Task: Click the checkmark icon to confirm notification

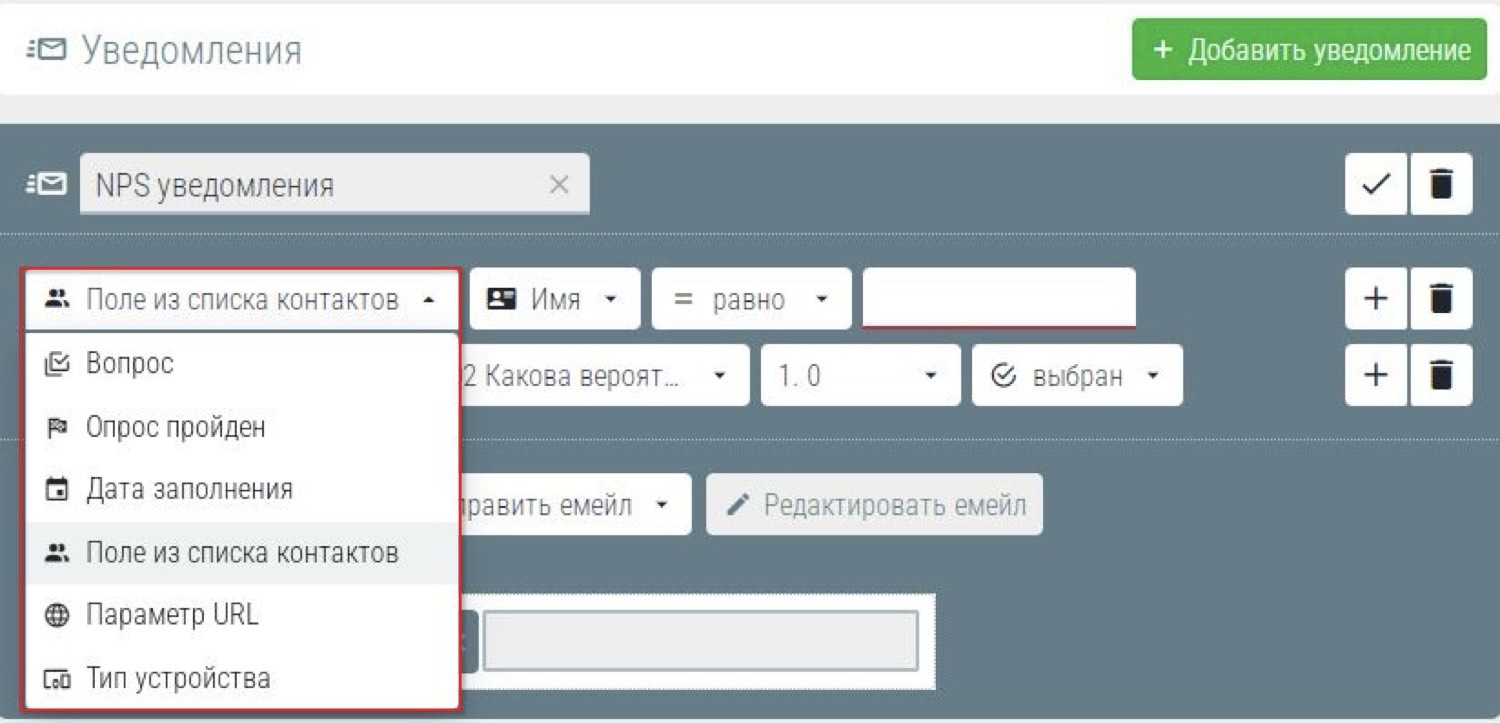Action: [x=1376, y=184]
